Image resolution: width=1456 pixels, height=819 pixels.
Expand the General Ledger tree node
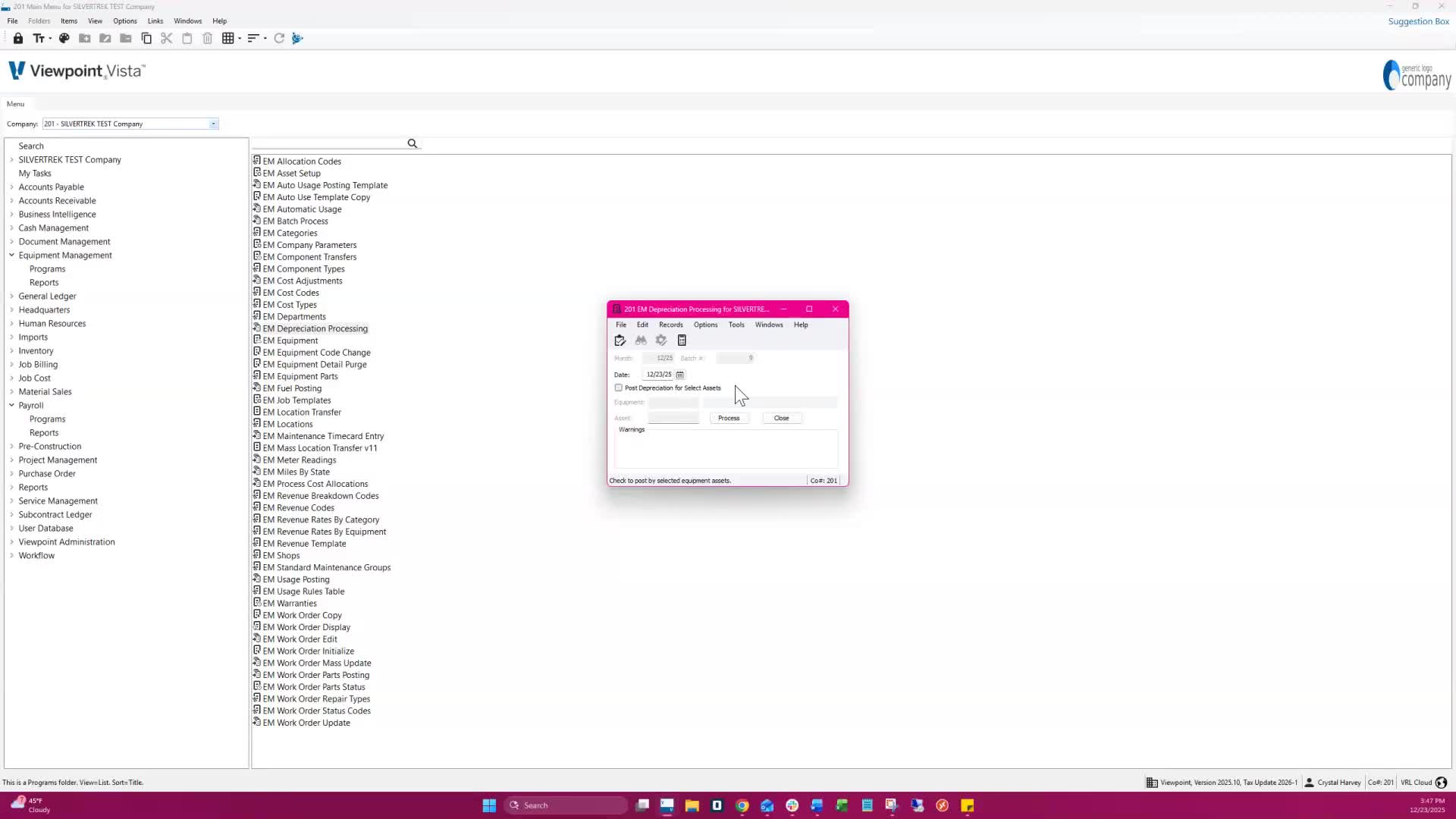tap(11, 296)
